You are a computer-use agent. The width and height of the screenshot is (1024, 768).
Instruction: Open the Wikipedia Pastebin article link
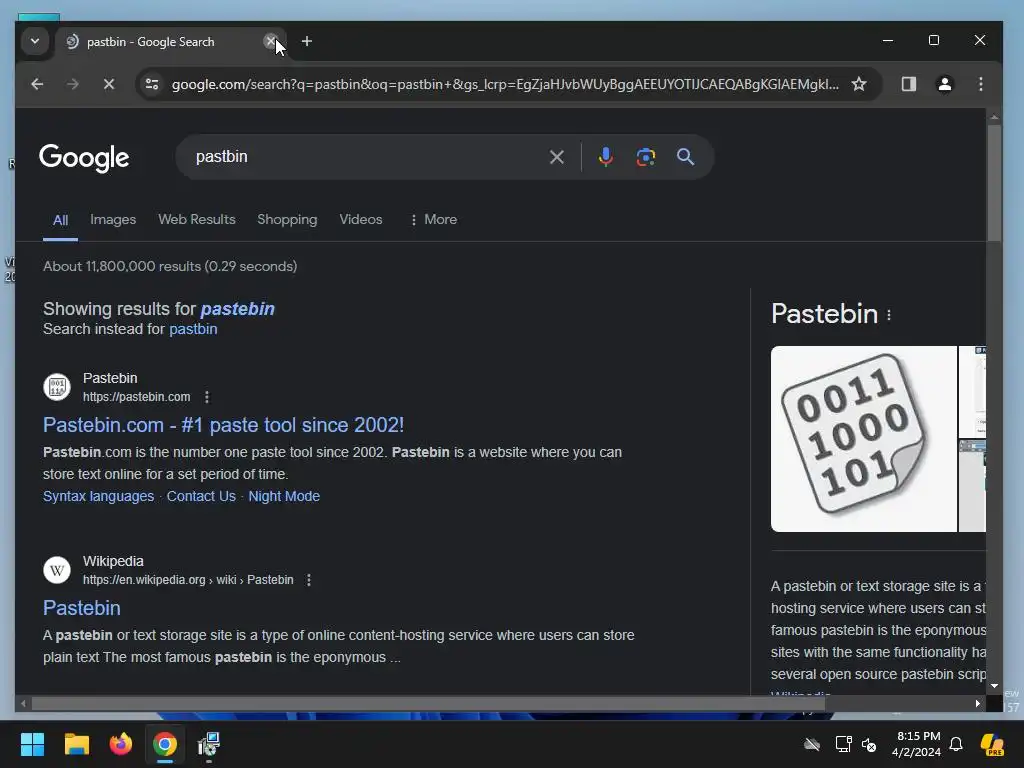point(82,608)
